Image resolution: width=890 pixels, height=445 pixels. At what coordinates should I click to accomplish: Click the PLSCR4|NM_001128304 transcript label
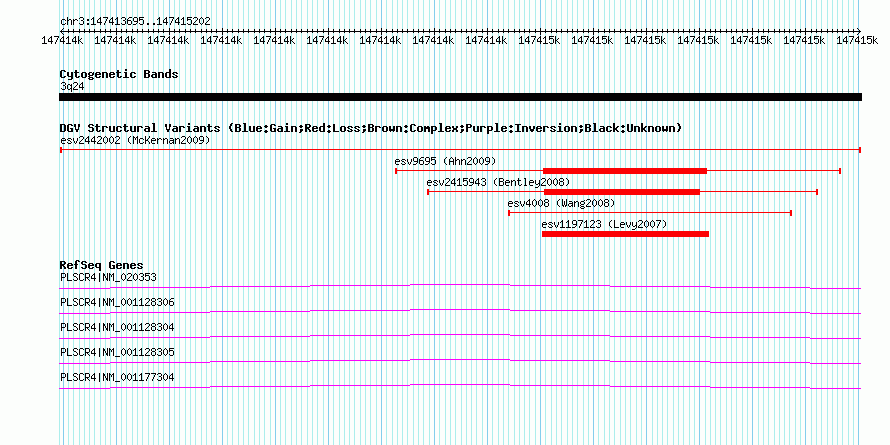click(x=117, y=327)
